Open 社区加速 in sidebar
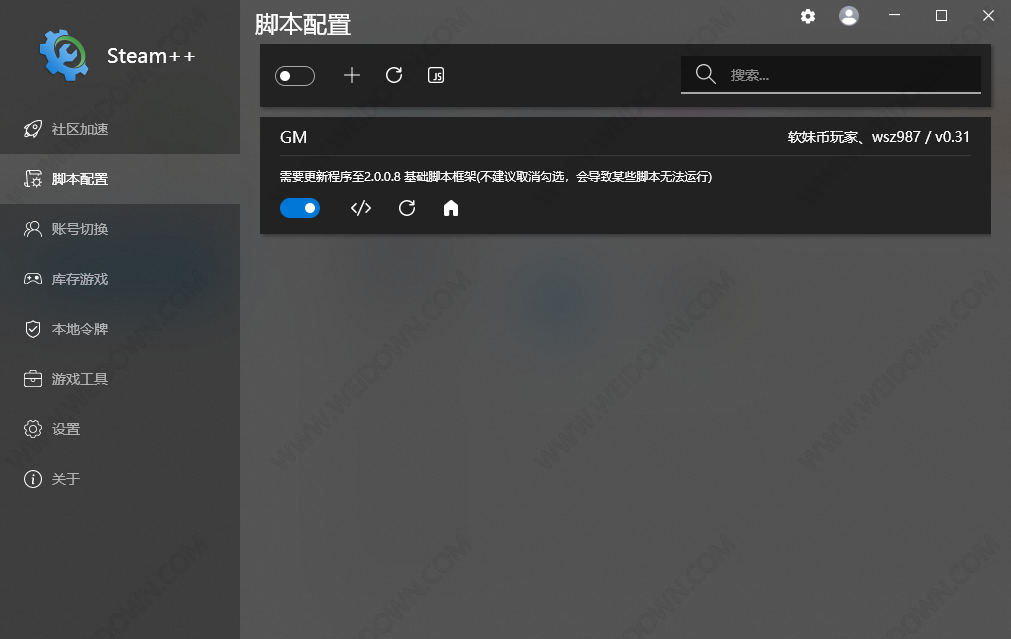This screenshot has height=639, width=1011. click(80, 129)
